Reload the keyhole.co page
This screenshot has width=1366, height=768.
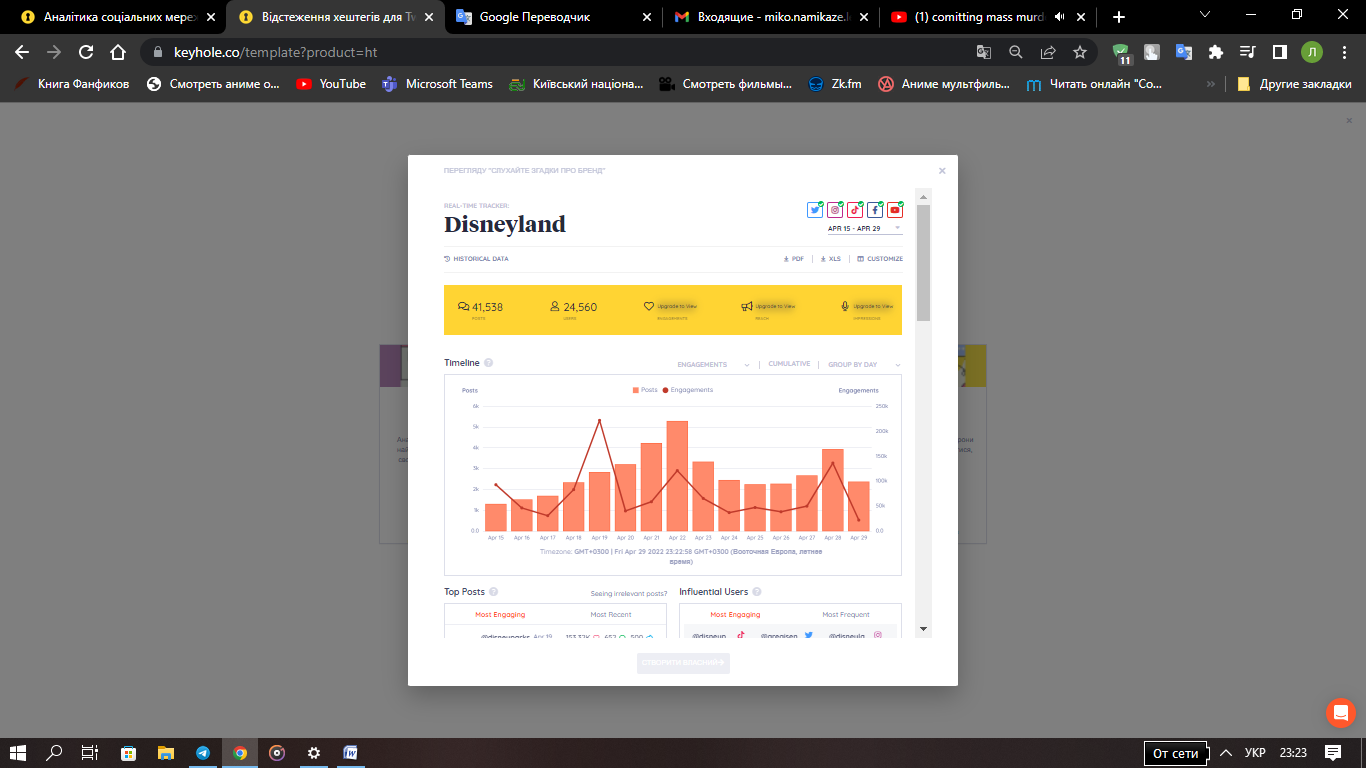[x=86, y=52]
